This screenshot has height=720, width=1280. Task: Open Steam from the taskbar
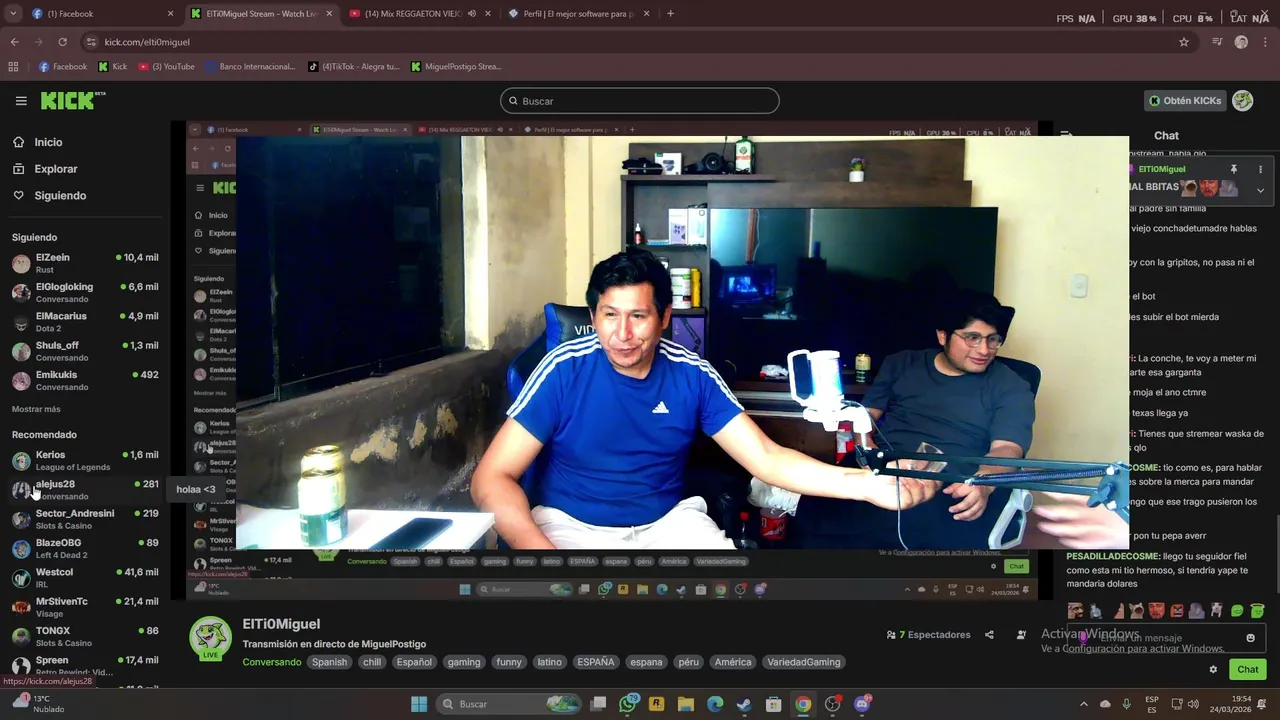(744, 704)
